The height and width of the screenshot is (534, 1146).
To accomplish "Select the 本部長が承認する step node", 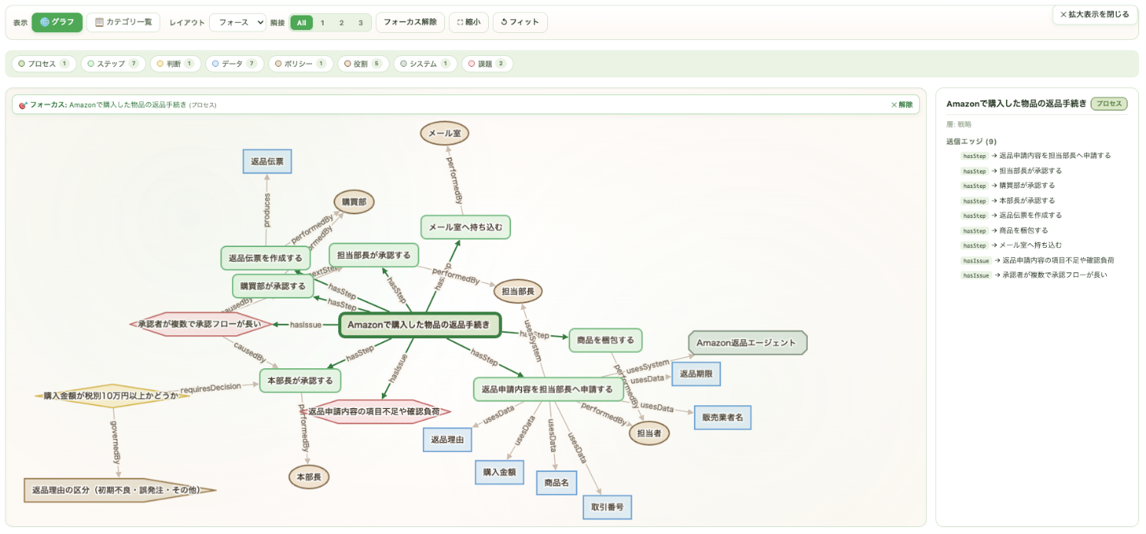I will coord(300,380).
